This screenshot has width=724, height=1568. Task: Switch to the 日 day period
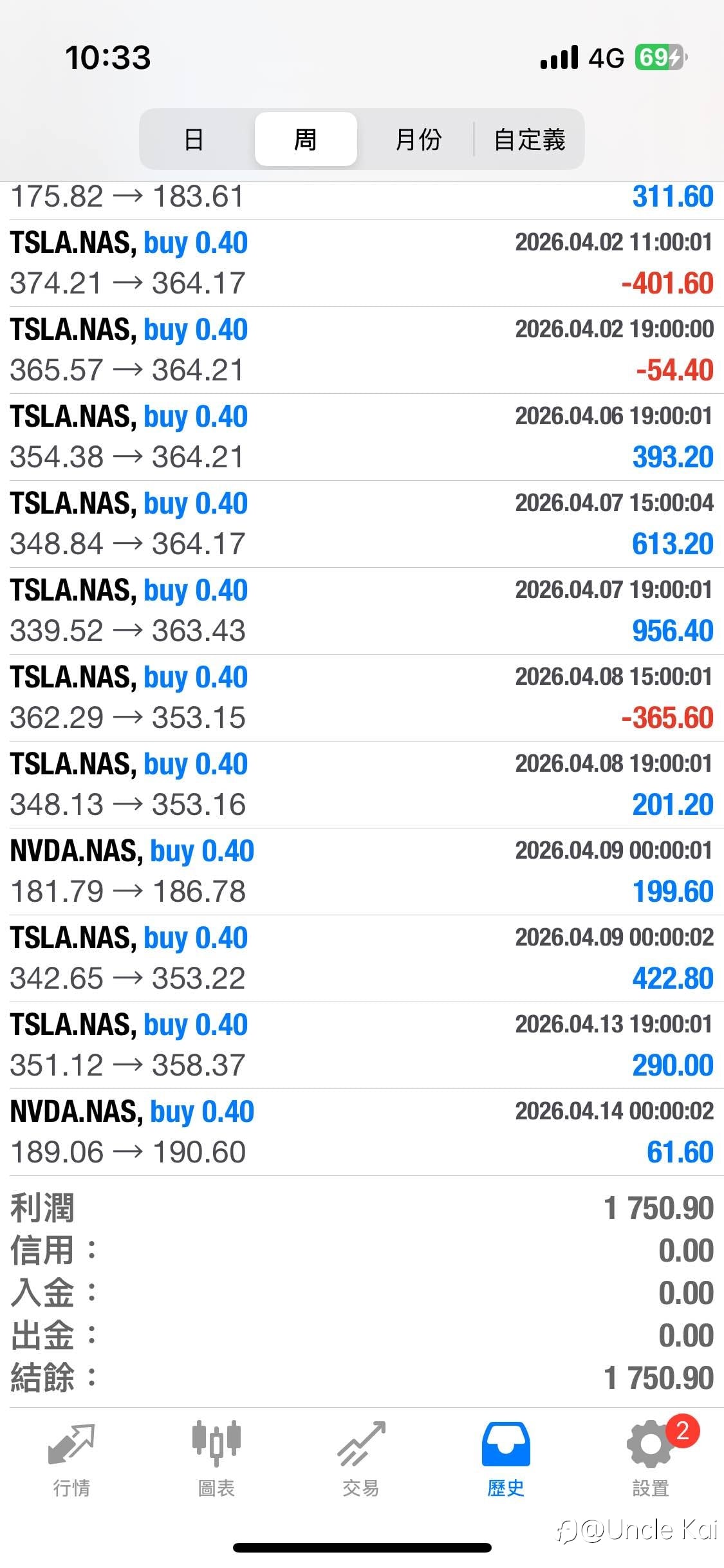point(194,139)
